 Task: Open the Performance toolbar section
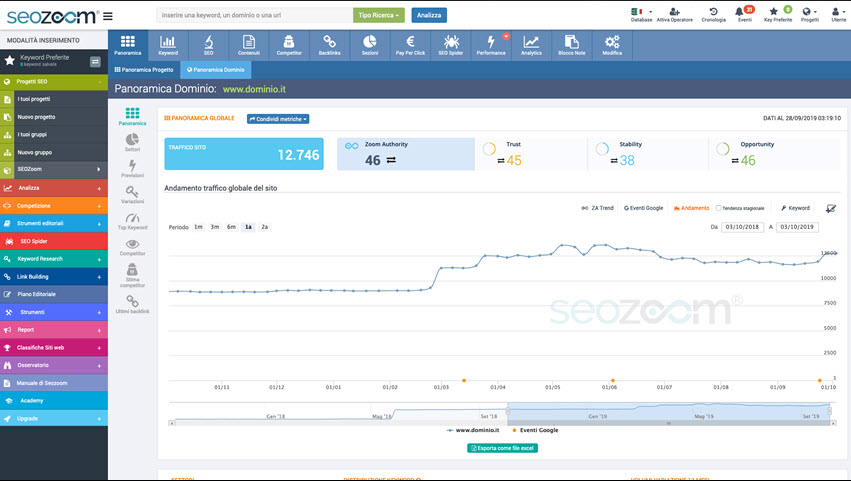click(491, 45)
